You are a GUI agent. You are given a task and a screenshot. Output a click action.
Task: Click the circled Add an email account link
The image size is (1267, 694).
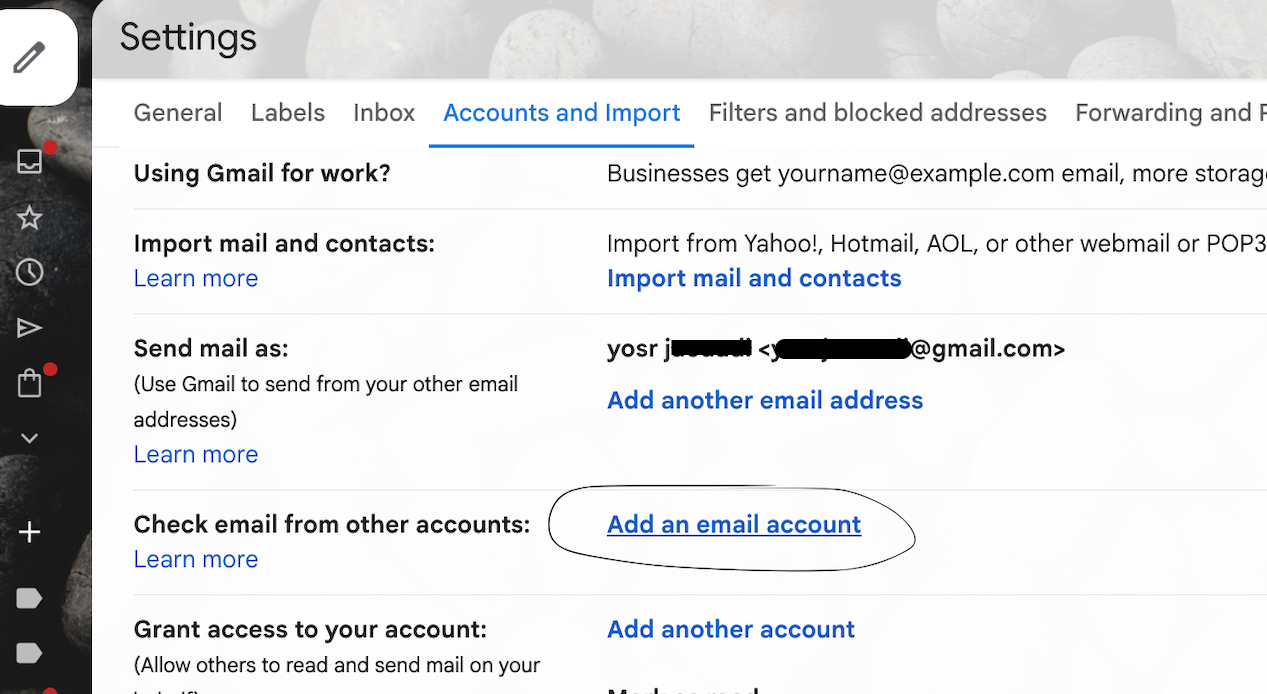733,524
